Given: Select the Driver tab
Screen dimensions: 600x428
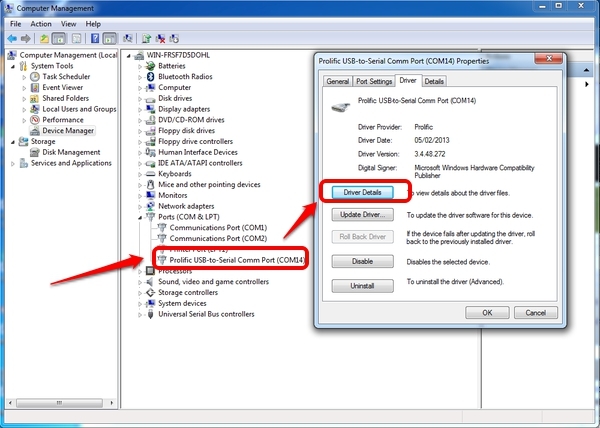Looking at the screenshot, I should [408, 81].
